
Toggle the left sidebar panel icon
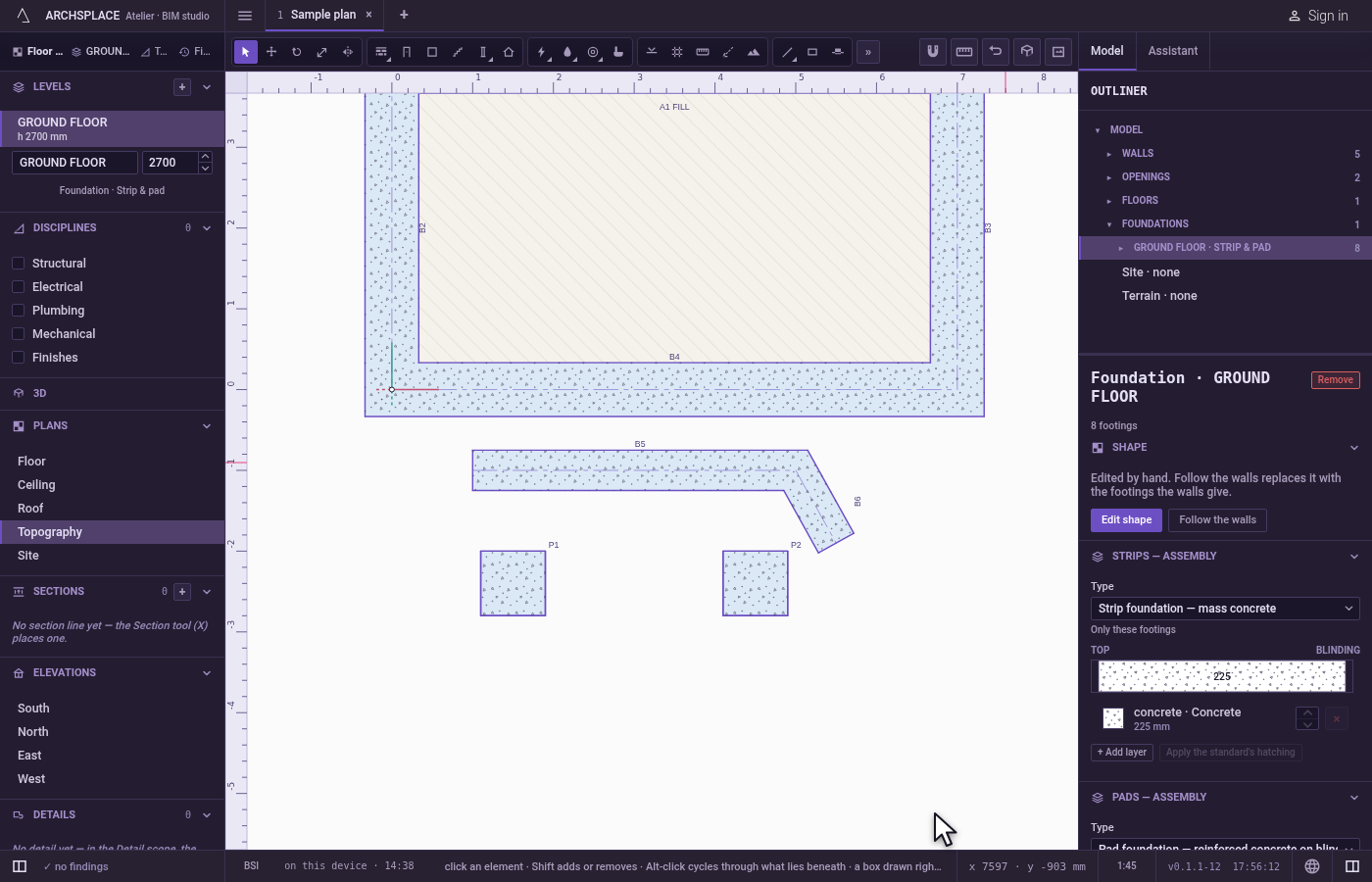[19, 866]
